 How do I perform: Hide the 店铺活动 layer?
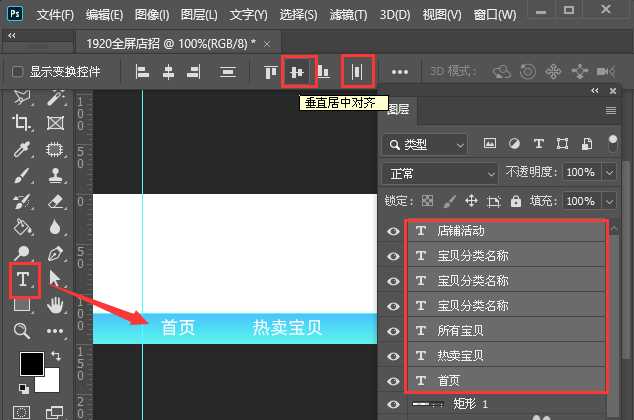pos(393,231)
